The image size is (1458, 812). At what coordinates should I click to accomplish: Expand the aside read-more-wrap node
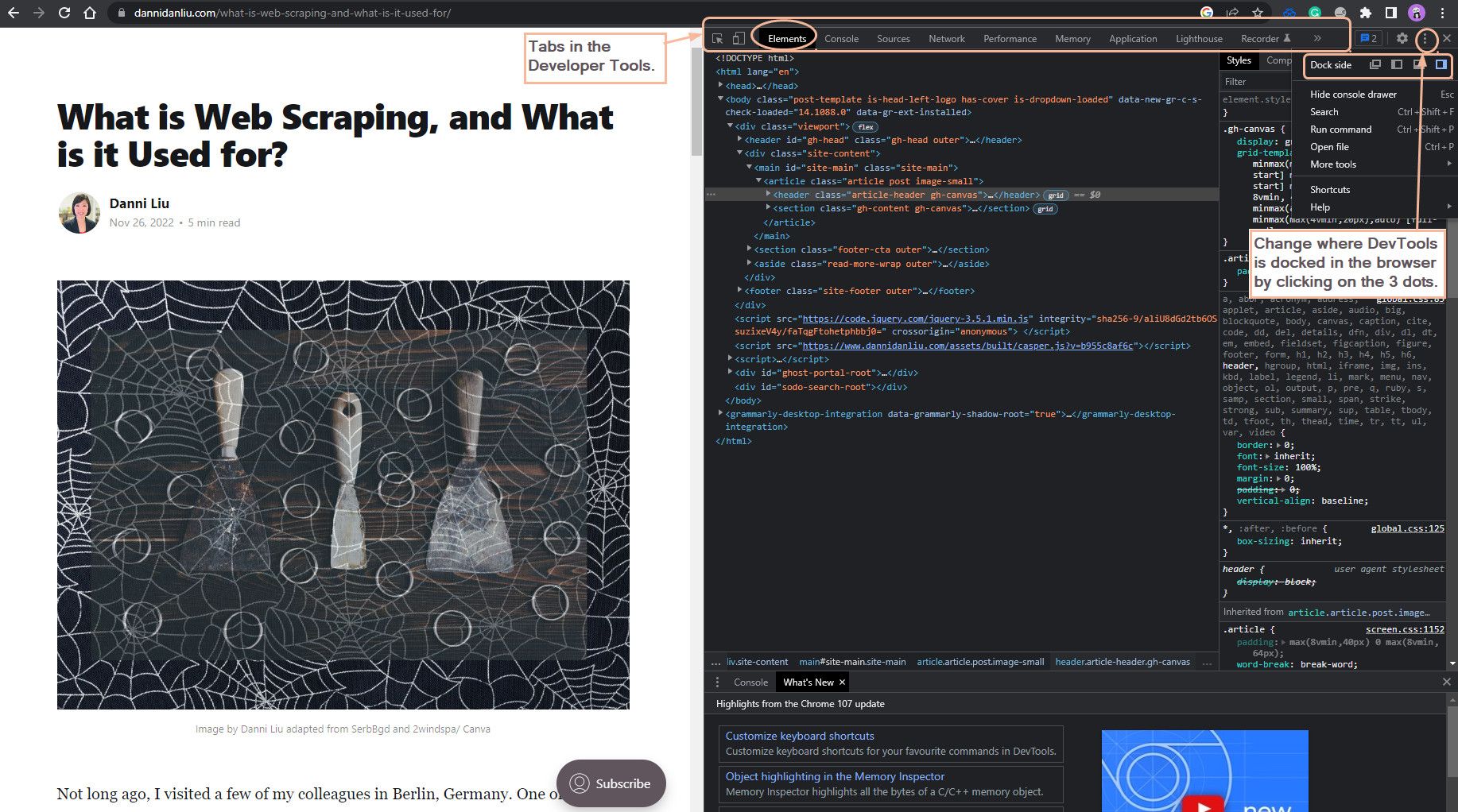click(x=750, y=264)
